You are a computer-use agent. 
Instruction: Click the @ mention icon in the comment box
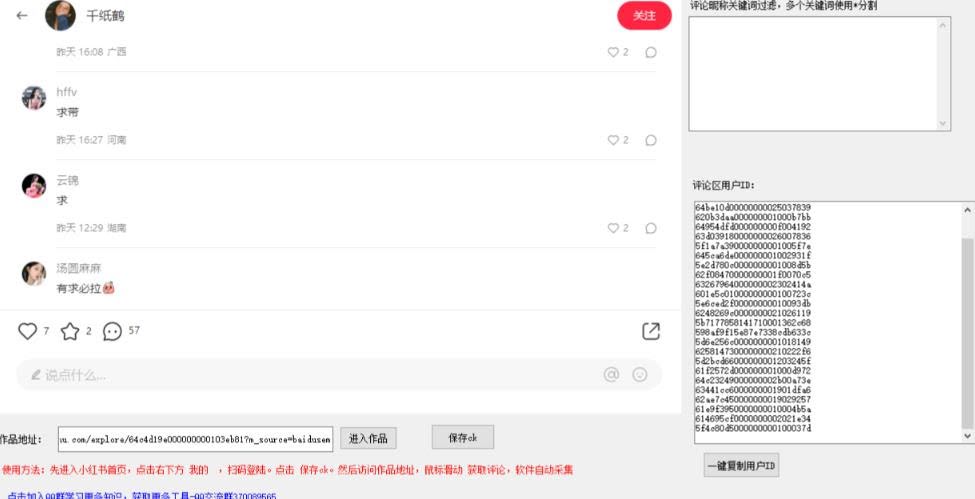[611, 375]
